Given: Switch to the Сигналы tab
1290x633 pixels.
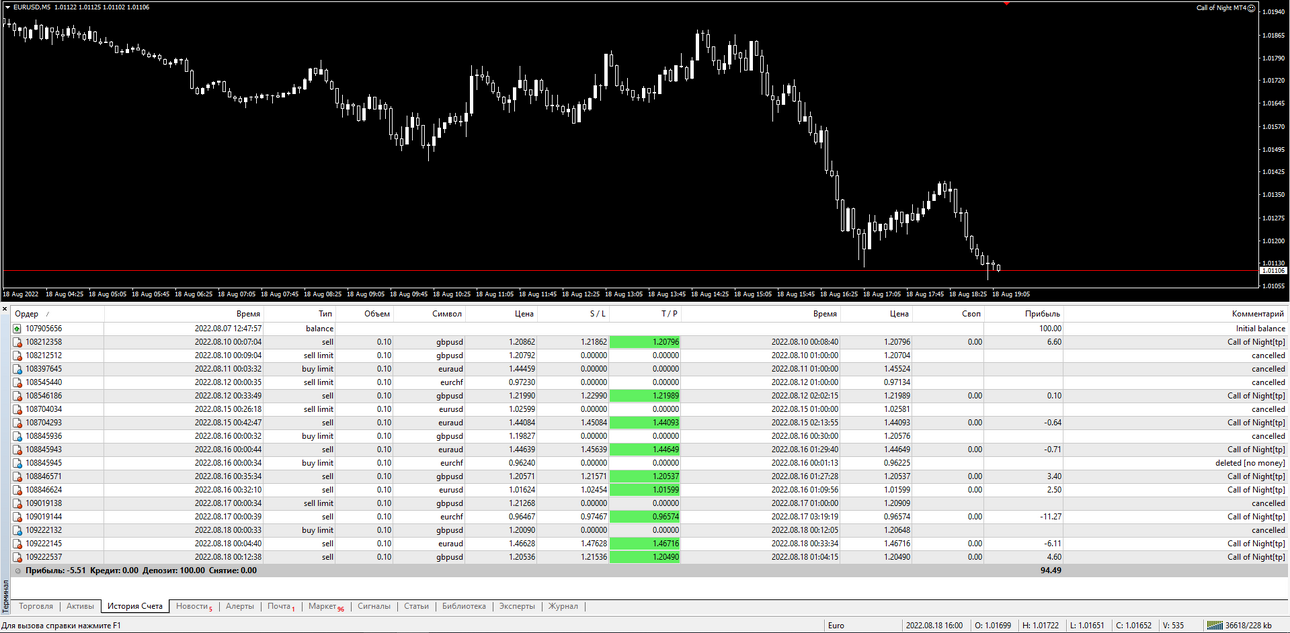Looking at the screenshot, I should (374, 606).
